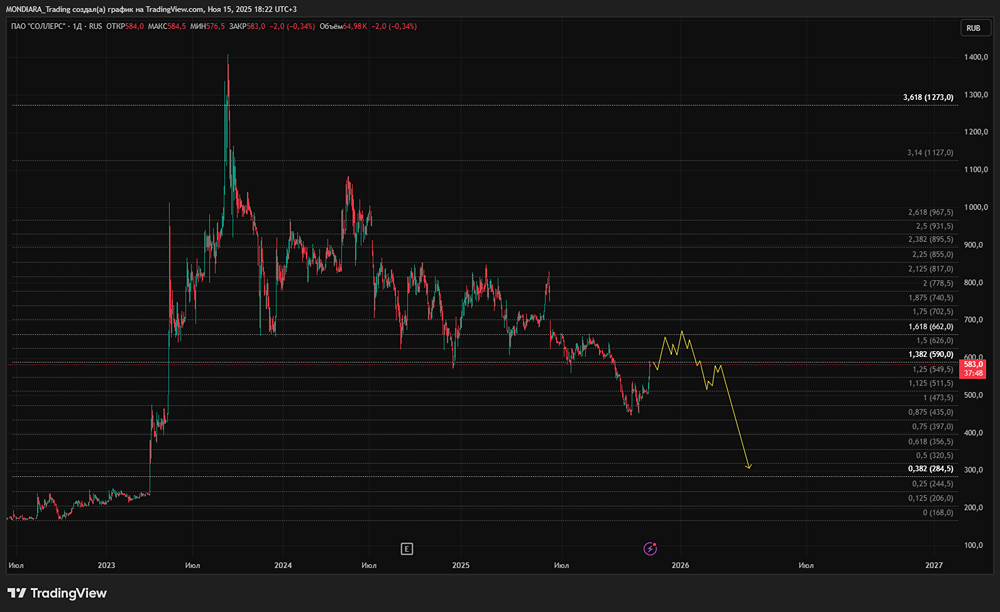Click the 2023 label on the time axis
Screen dimensions: 1000x612
(x=107, y=565)
